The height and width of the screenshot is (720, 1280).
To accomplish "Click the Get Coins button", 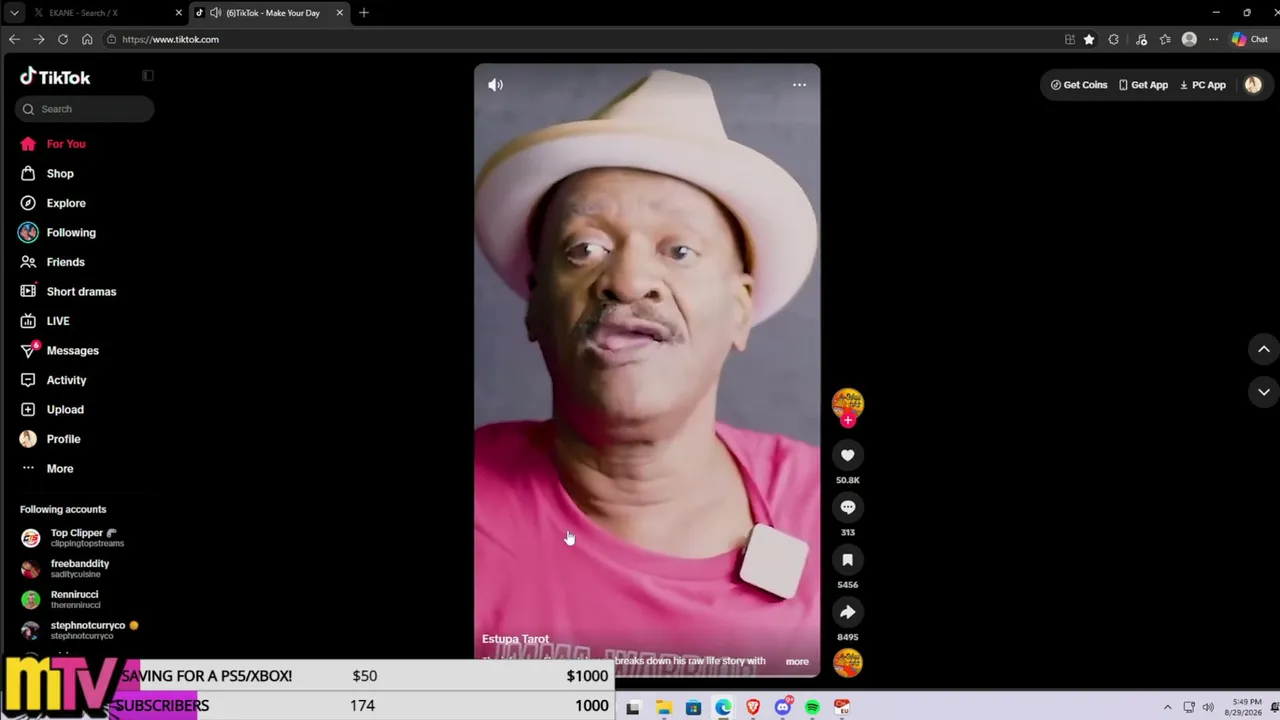I will click(1079, 85).
